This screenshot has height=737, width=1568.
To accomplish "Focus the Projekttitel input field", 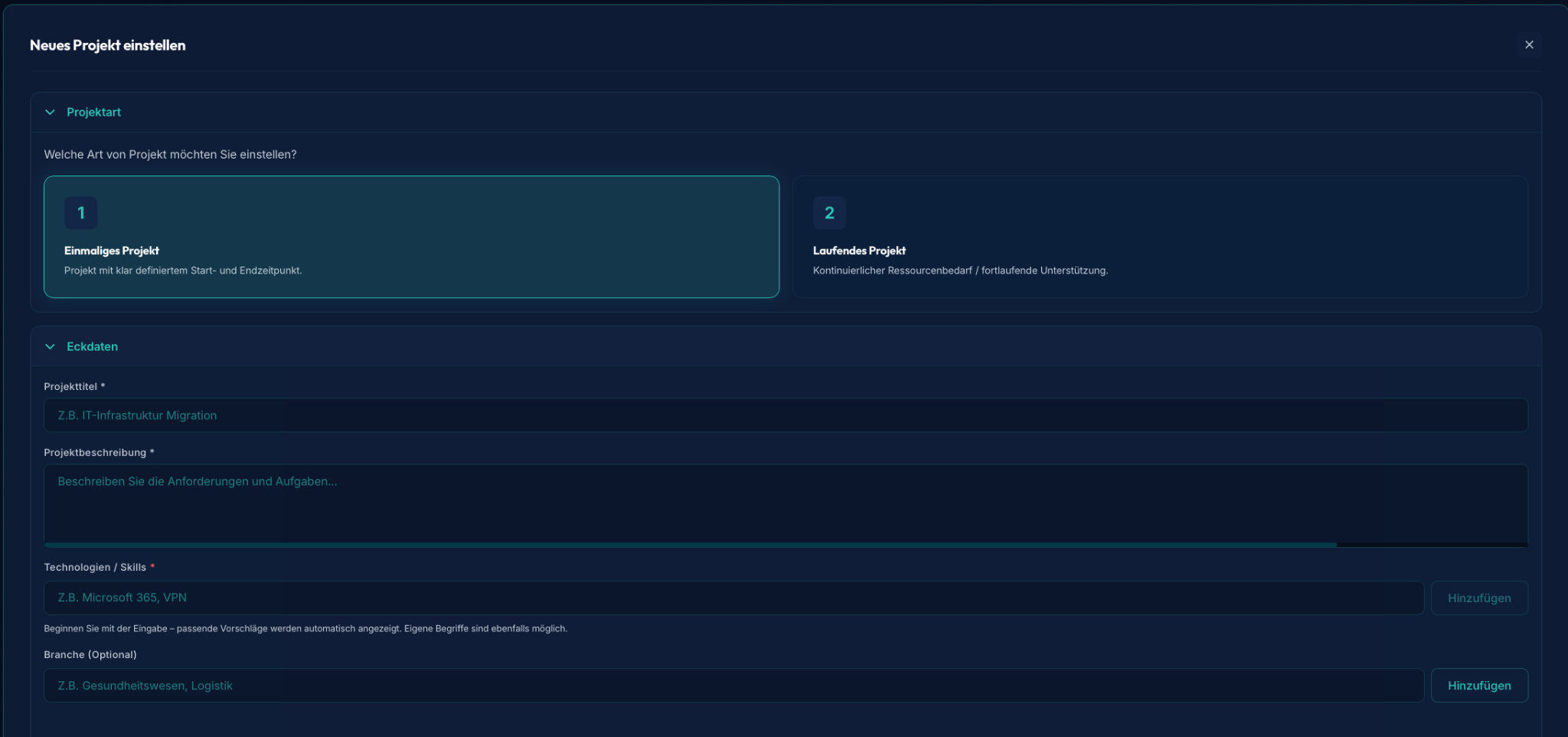I will [x=786, y=415].
